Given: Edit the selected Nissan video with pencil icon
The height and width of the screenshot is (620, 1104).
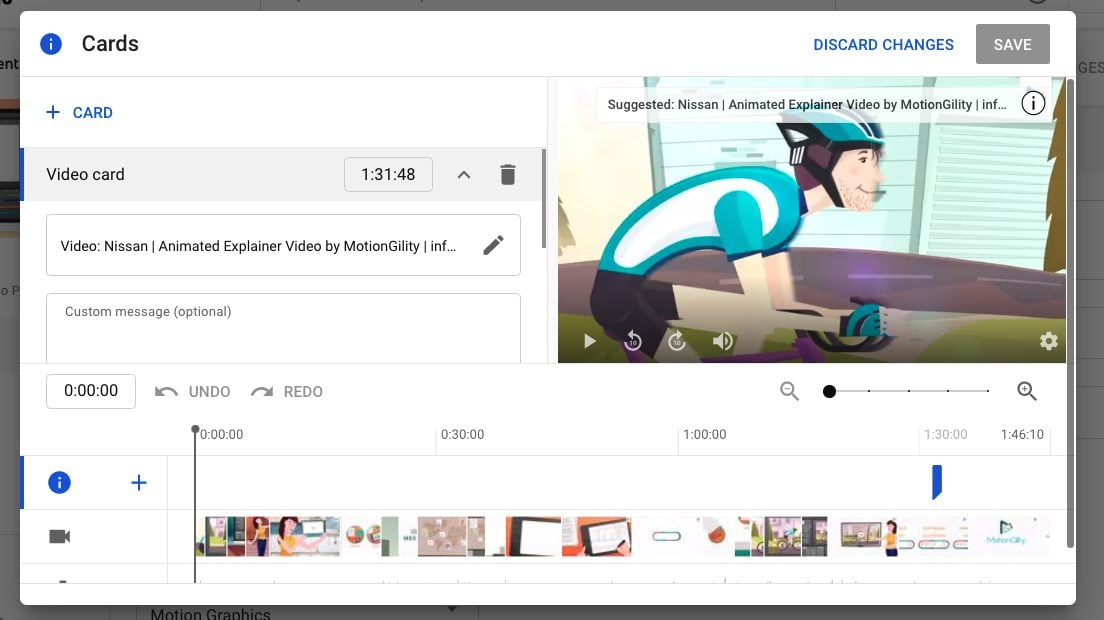Looking at the screenshot, I should tap(494, 245).
